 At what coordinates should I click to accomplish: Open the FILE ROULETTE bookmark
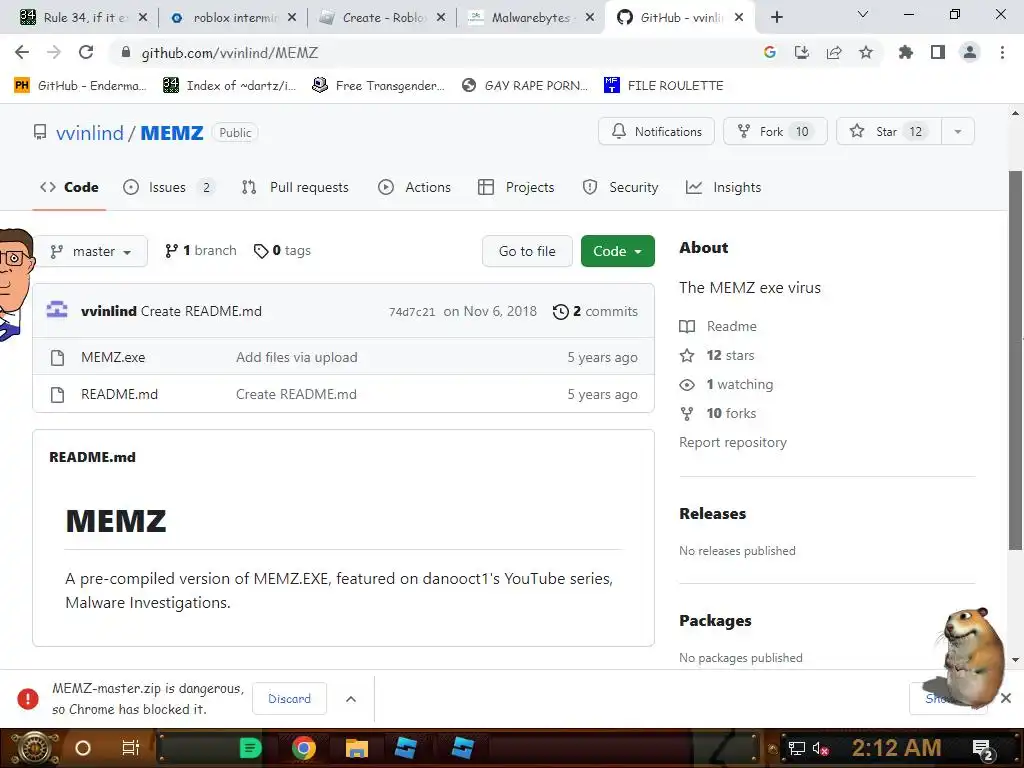point(664,86)
